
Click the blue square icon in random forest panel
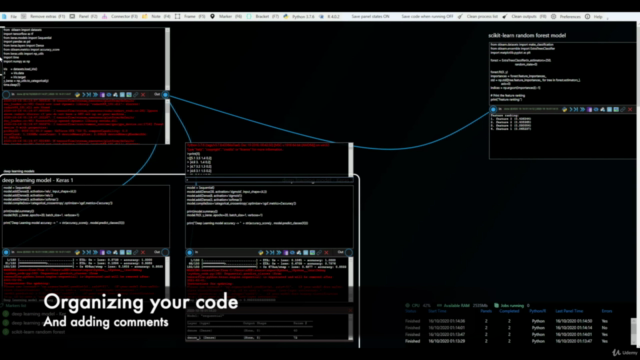click(x=609, y=109)
